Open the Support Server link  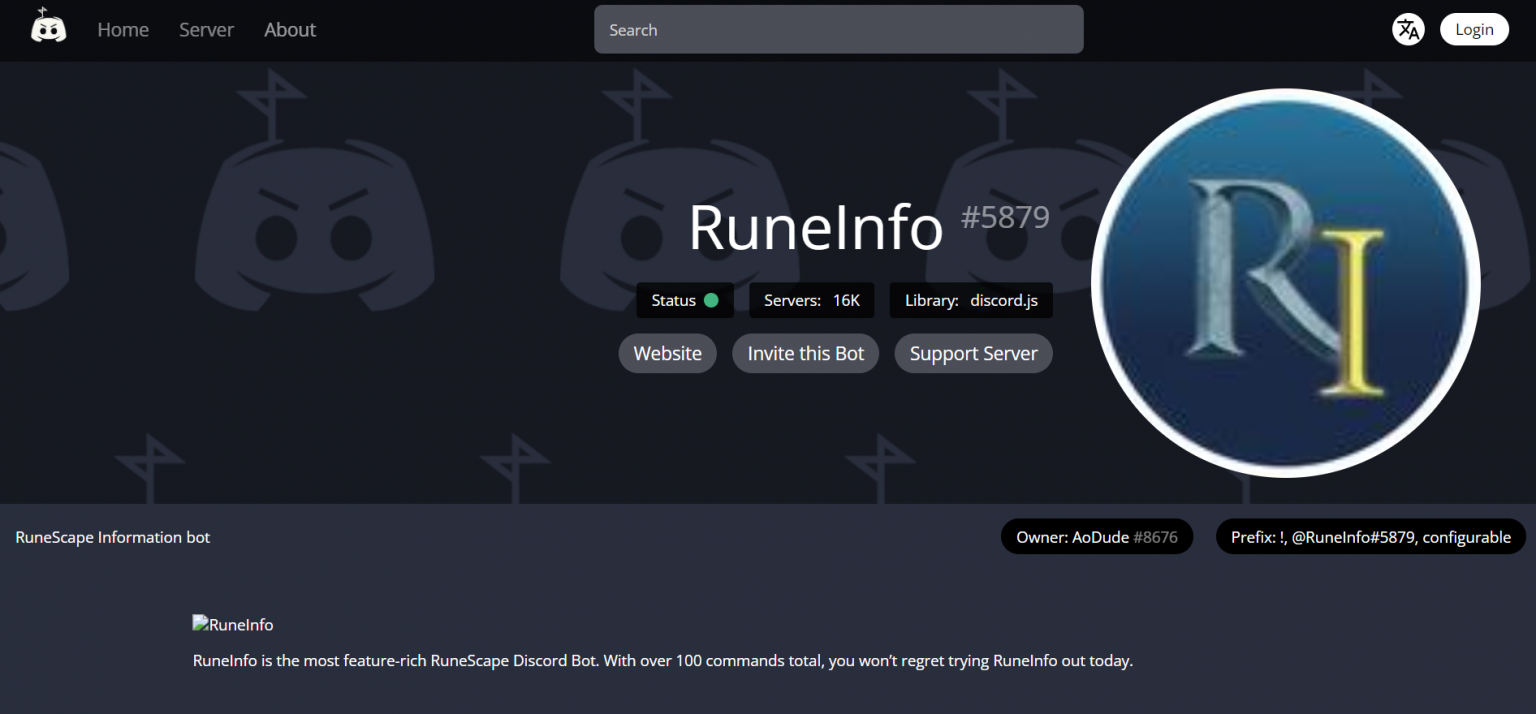click(973, 353)
